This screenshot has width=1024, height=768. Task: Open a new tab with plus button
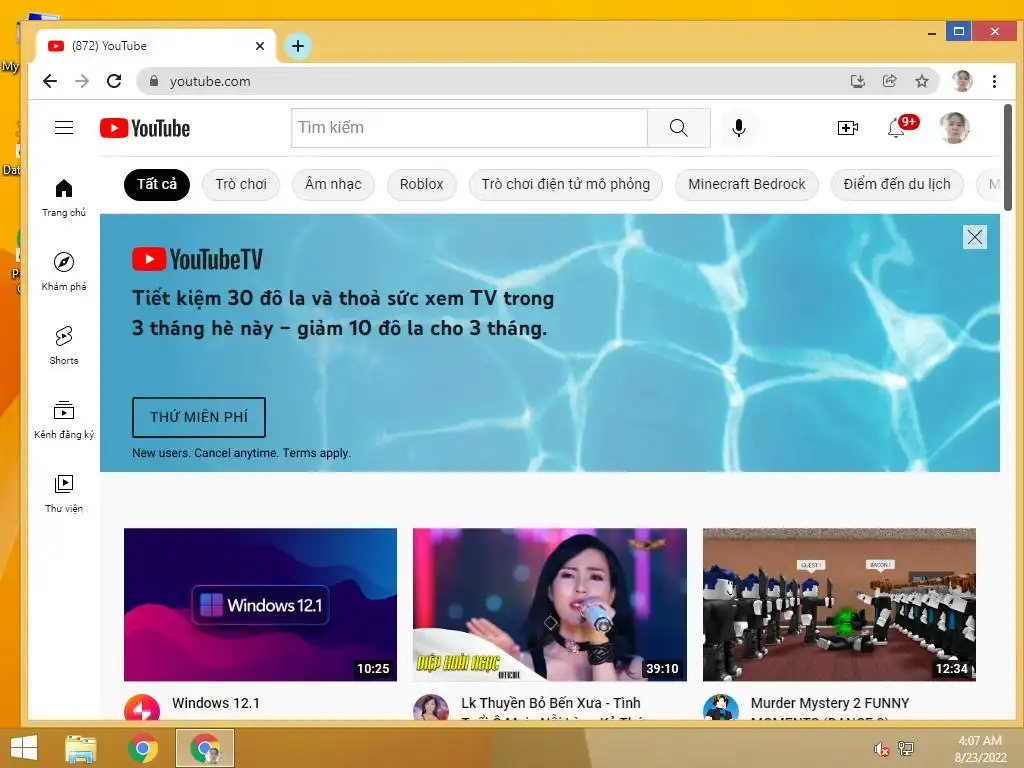[298, 46]
